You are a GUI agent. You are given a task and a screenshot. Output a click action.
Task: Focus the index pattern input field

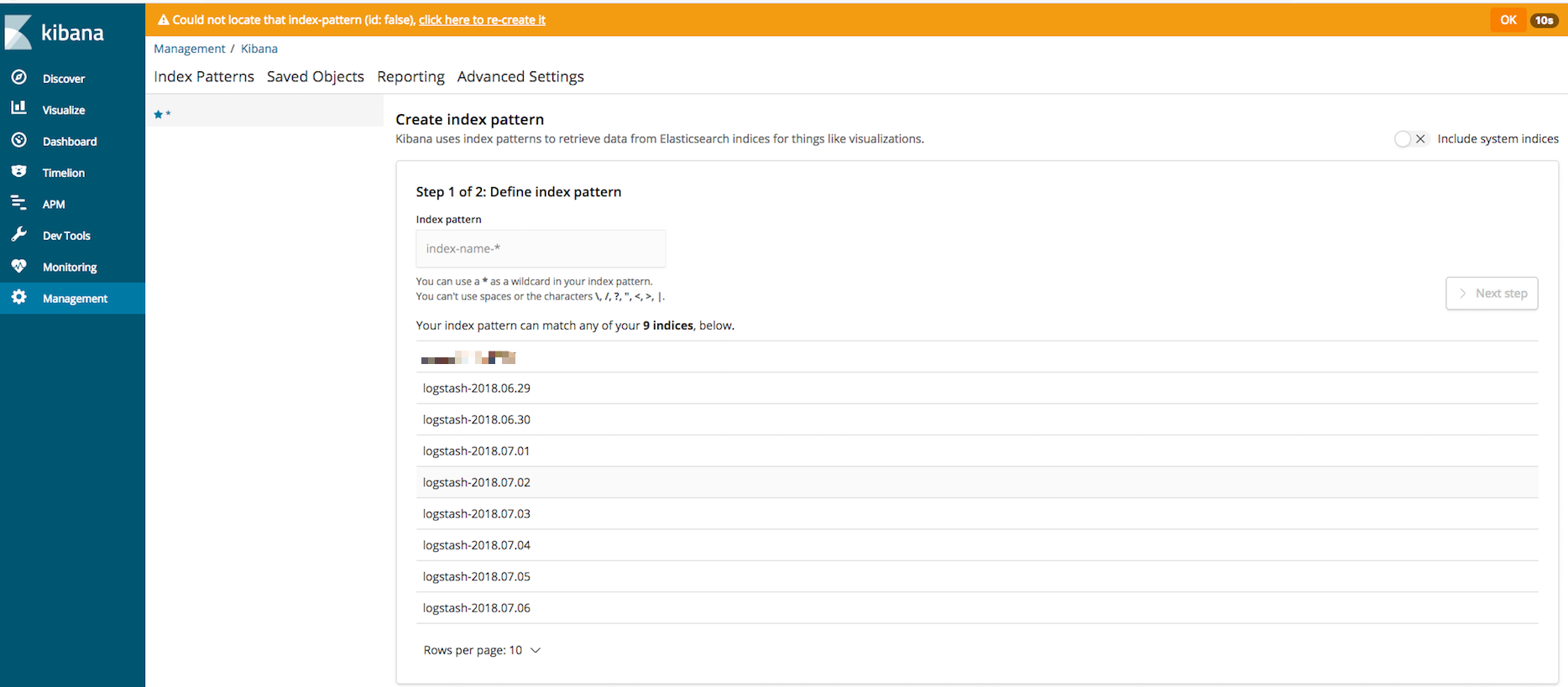click(541, 248)
